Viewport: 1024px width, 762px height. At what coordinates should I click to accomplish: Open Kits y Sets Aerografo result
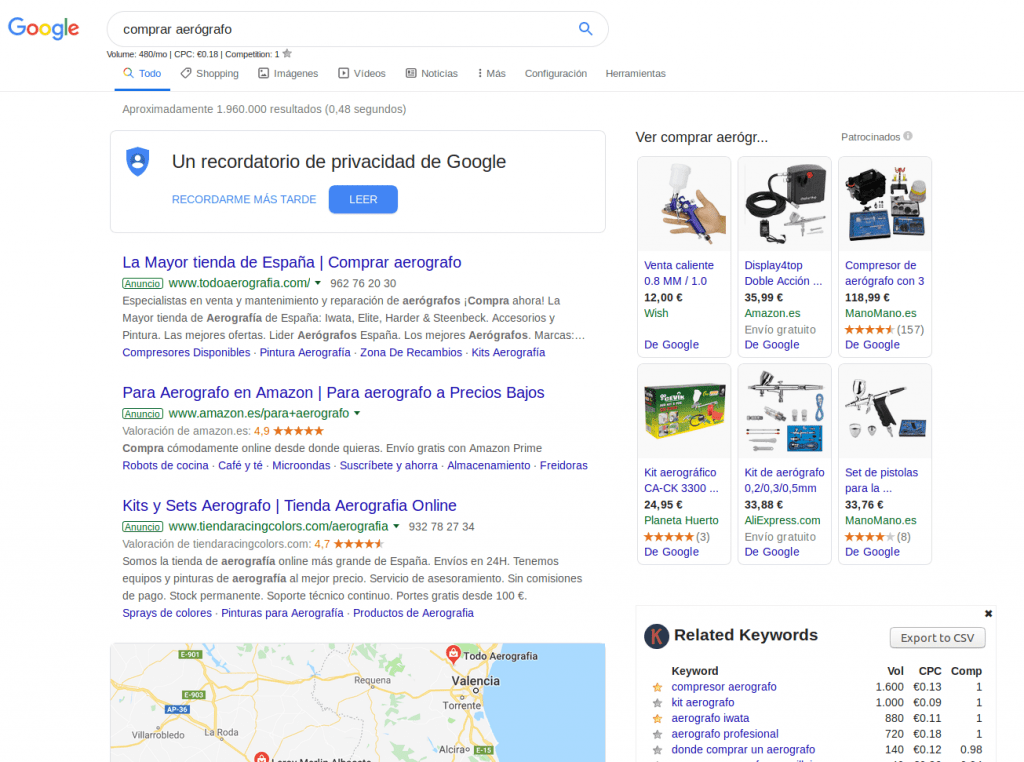coord(289,505)
